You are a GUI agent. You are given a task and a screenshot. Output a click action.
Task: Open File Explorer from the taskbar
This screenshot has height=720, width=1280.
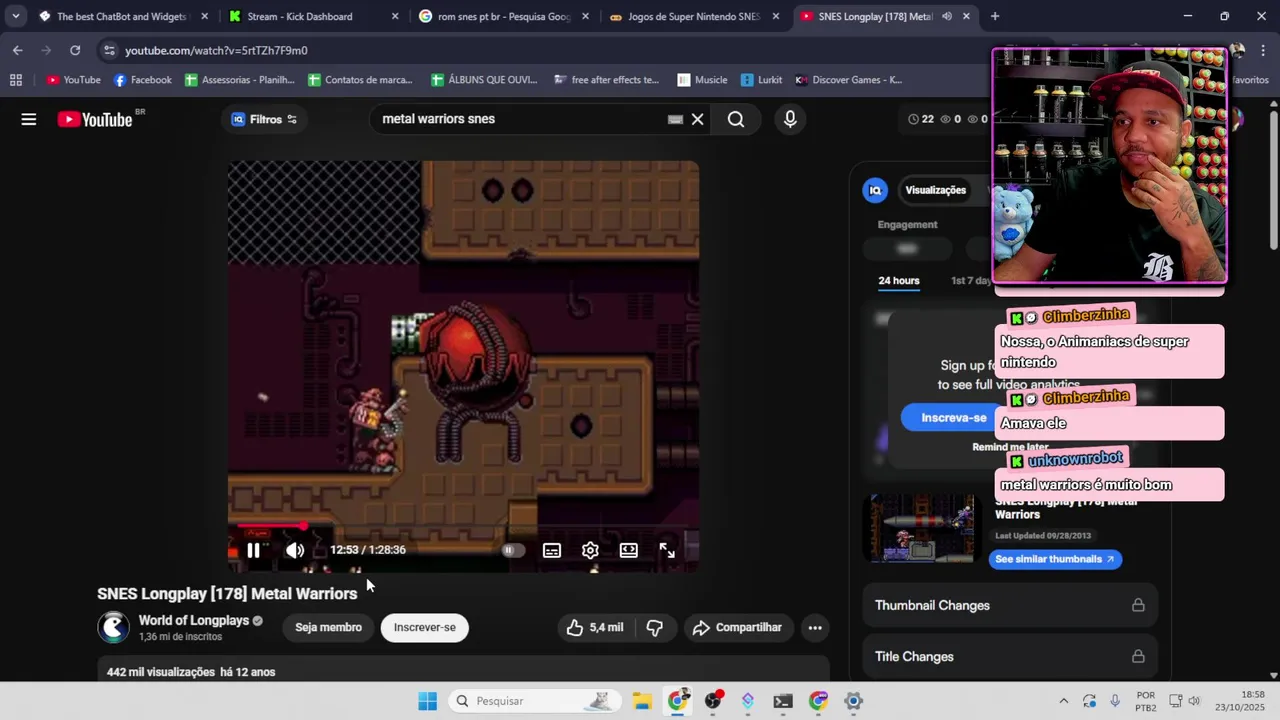coord(641,701)
